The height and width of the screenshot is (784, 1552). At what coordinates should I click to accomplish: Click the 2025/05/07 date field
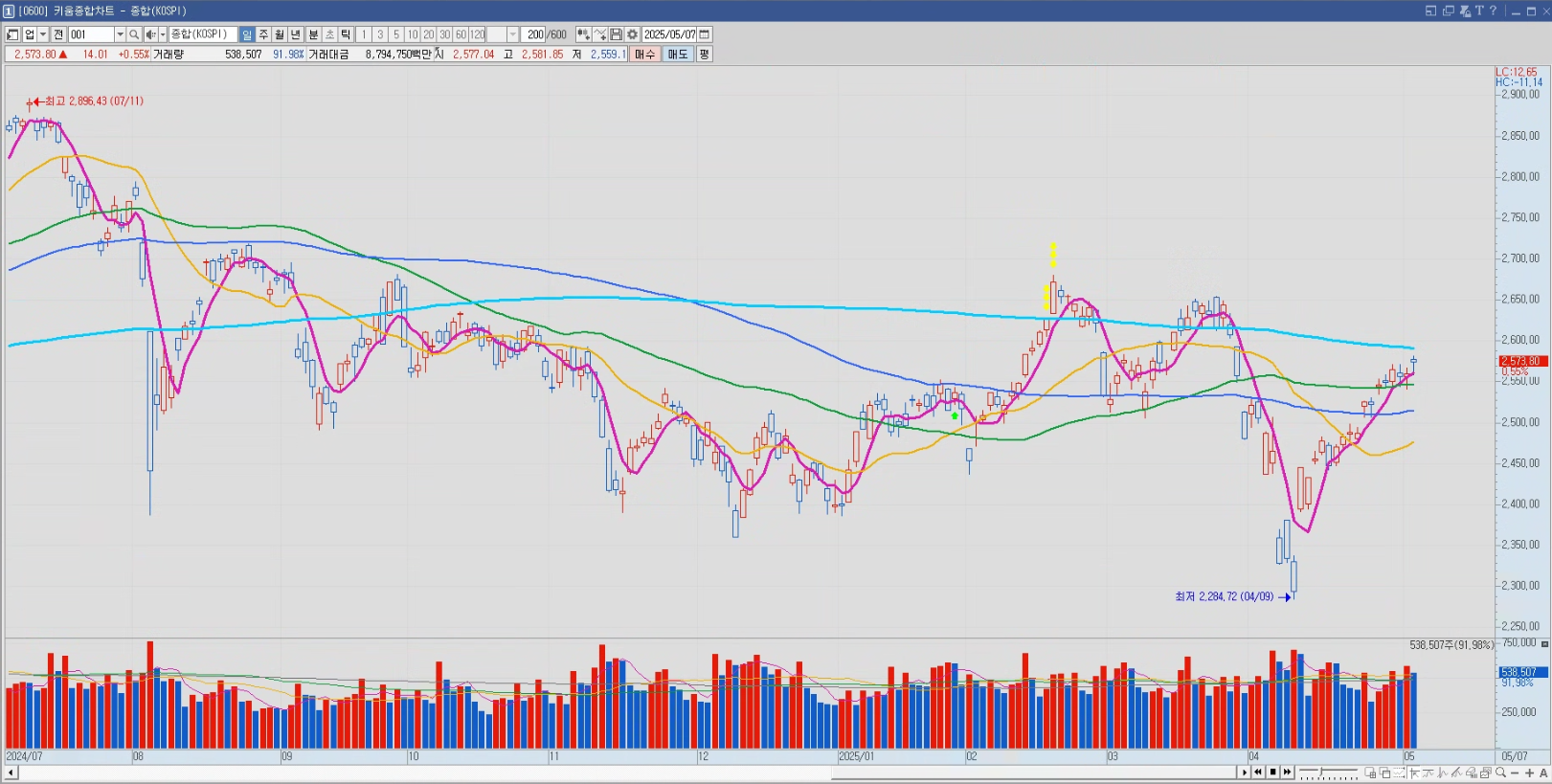tap(669, 34)
